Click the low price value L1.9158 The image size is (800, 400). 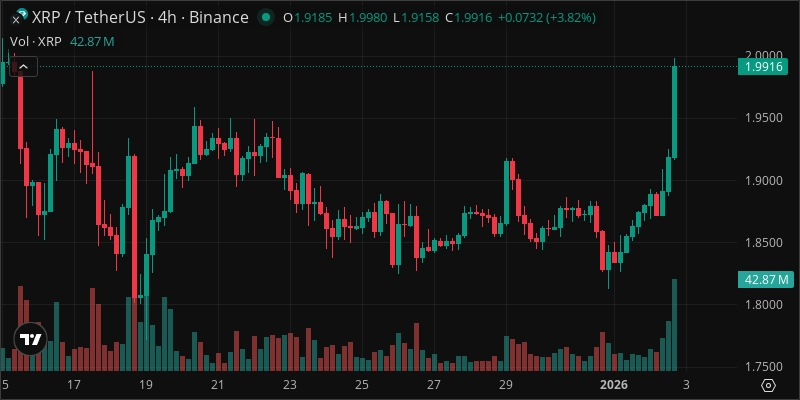[x=416, y=18]
